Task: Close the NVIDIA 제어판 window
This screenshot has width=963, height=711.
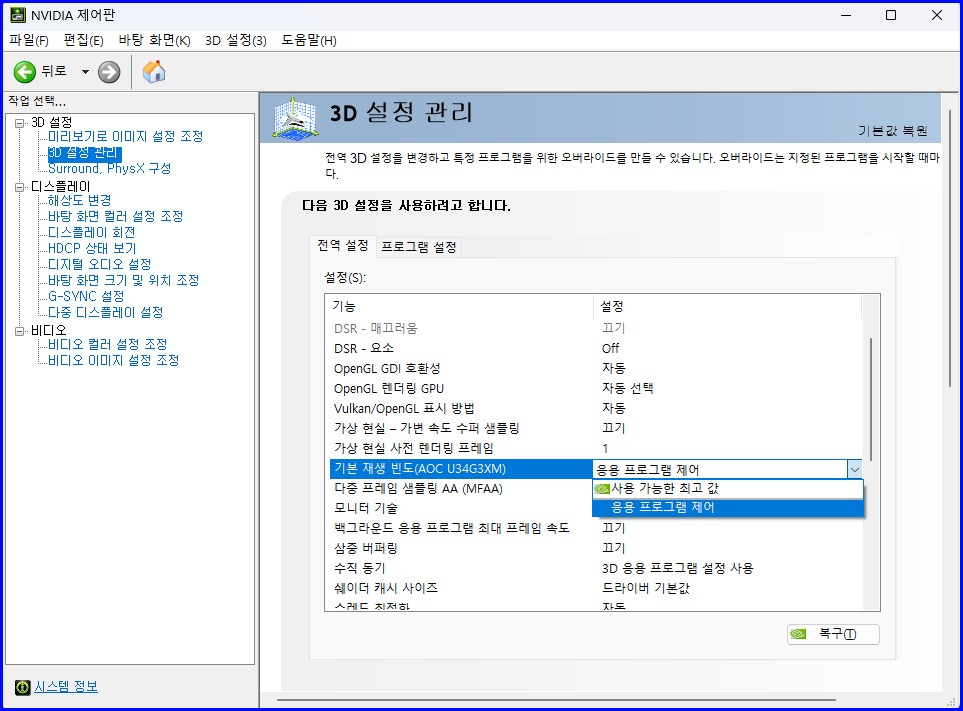Action: [x=937, y=15]
